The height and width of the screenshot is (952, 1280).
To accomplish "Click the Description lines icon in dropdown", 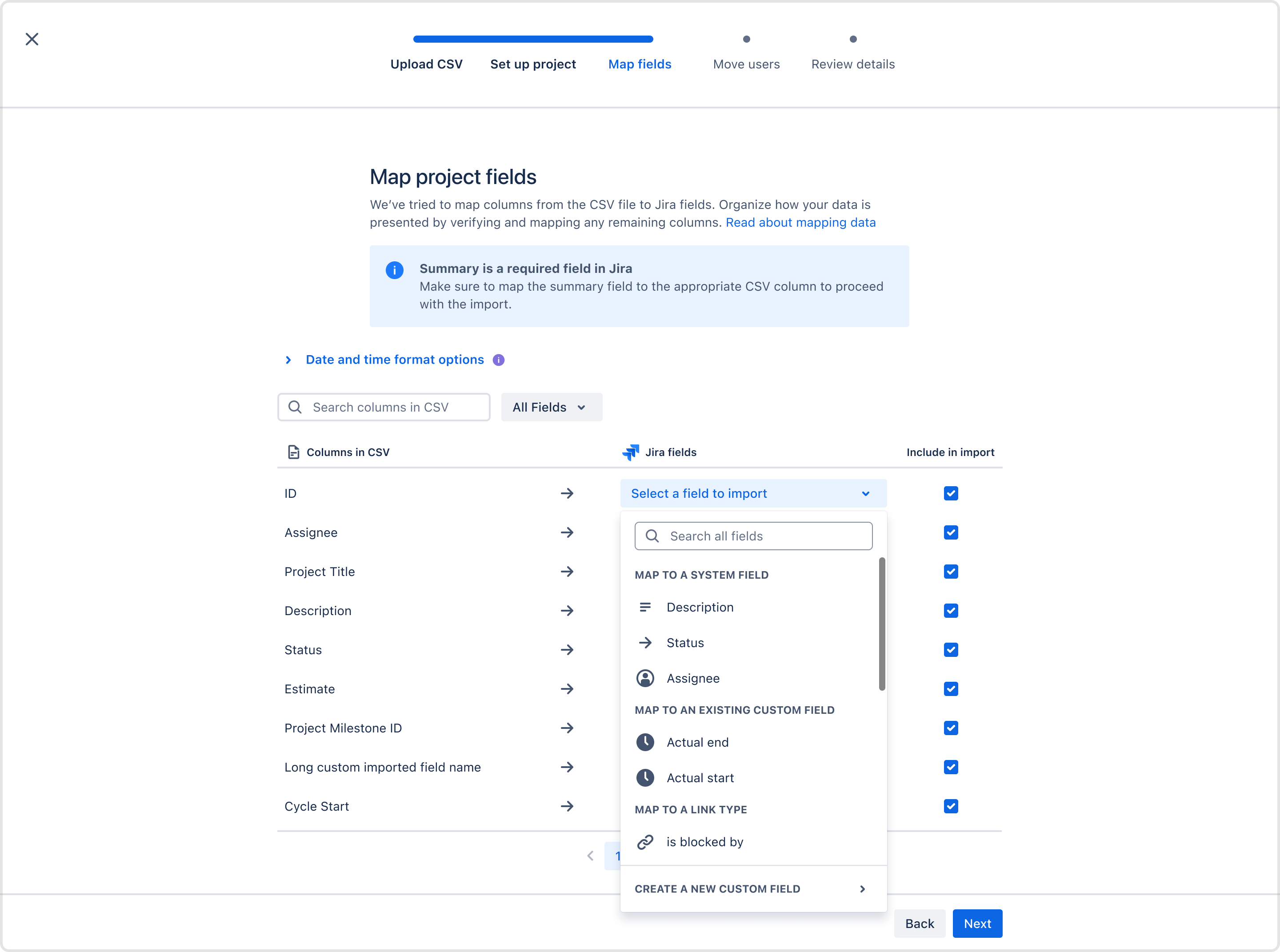I will pyautogui.click(x=645, y=608).
